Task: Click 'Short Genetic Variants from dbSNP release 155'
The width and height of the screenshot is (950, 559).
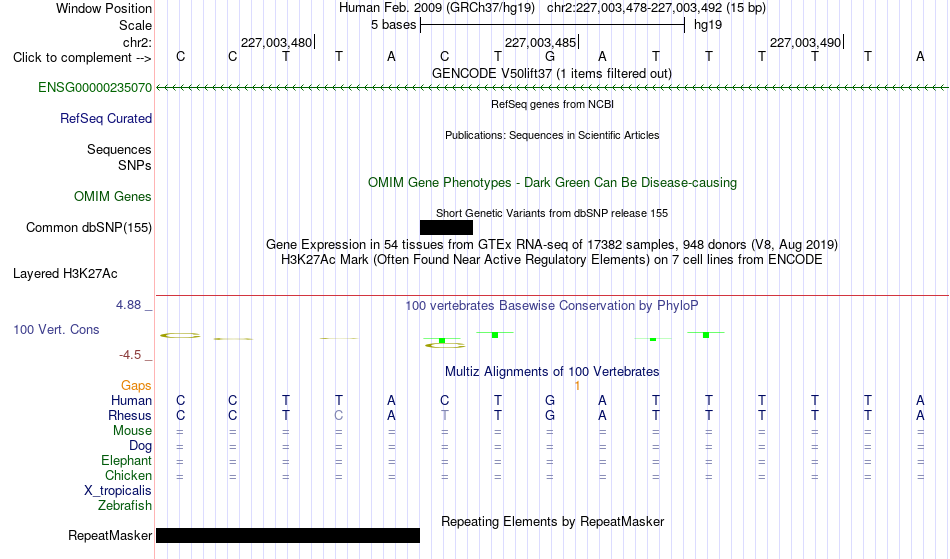Action: pyautogui.click(x=552, y=213)
